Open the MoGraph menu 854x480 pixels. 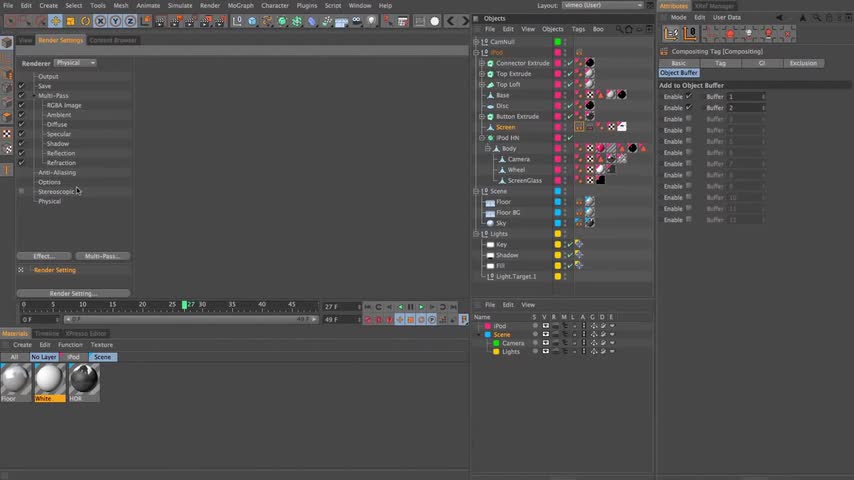pyautogui.click(x=240, y=5)
